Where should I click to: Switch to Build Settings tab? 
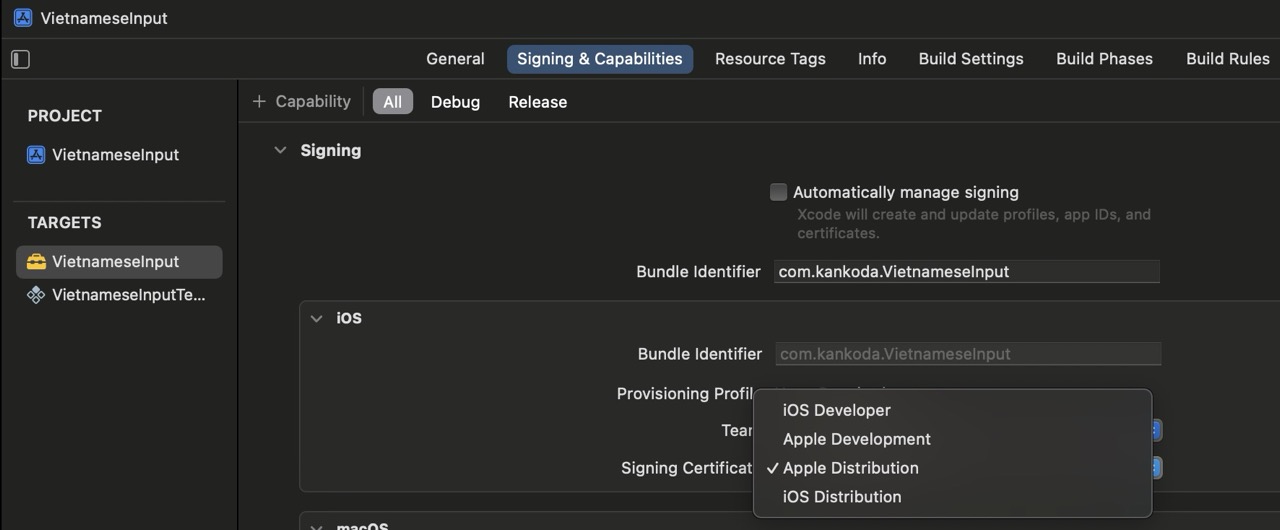pos(971,59)
